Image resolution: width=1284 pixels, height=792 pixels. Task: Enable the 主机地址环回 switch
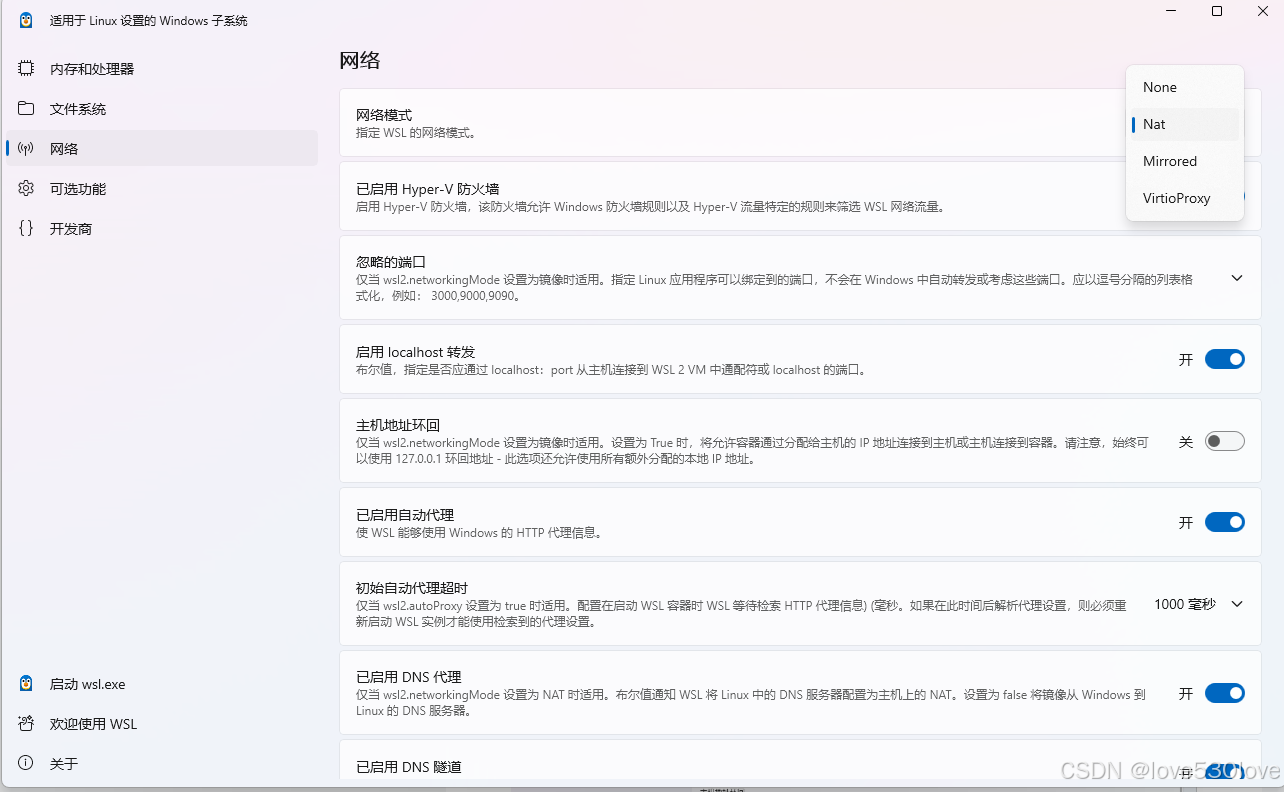tap(1225, 441)
